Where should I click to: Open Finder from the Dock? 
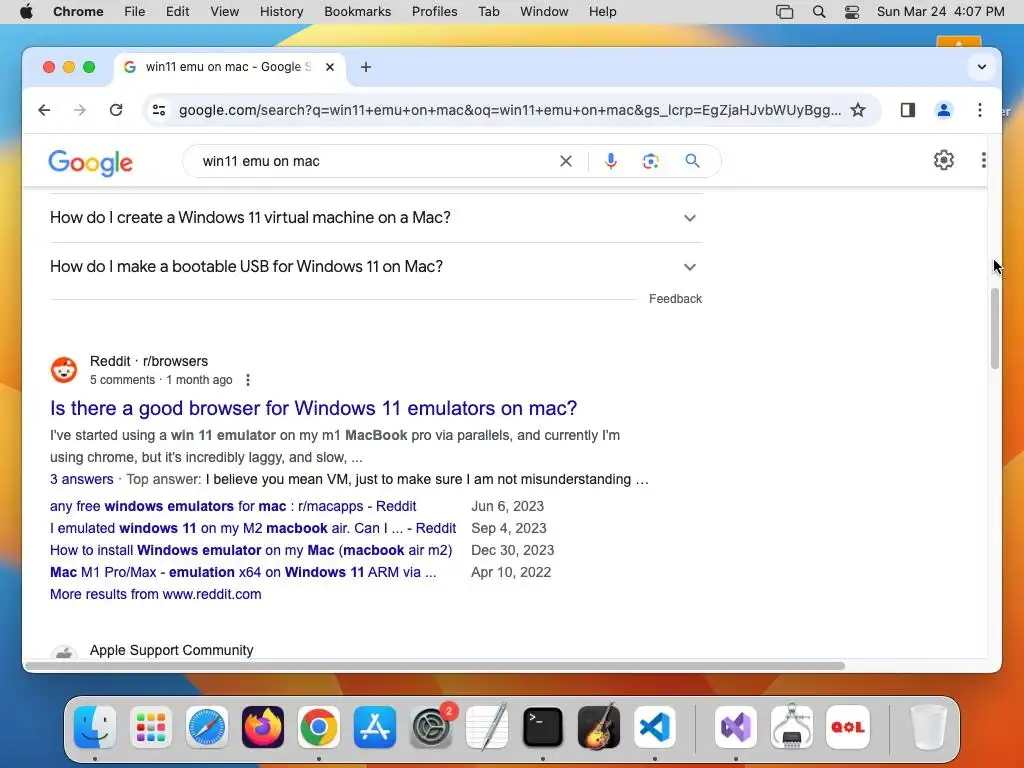(x=95, y=727)
